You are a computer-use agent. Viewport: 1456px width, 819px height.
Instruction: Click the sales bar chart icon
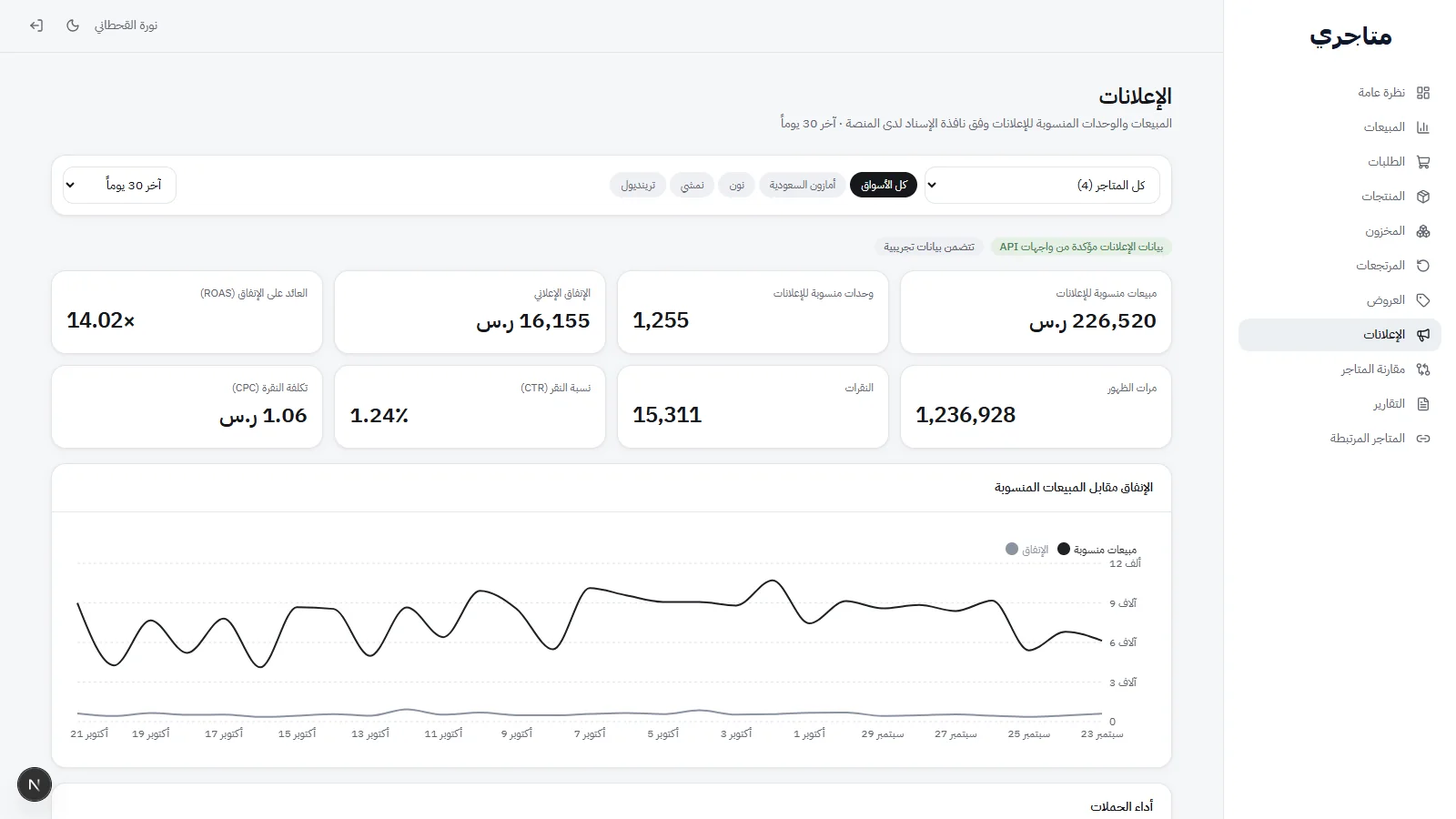(1423, 127)
